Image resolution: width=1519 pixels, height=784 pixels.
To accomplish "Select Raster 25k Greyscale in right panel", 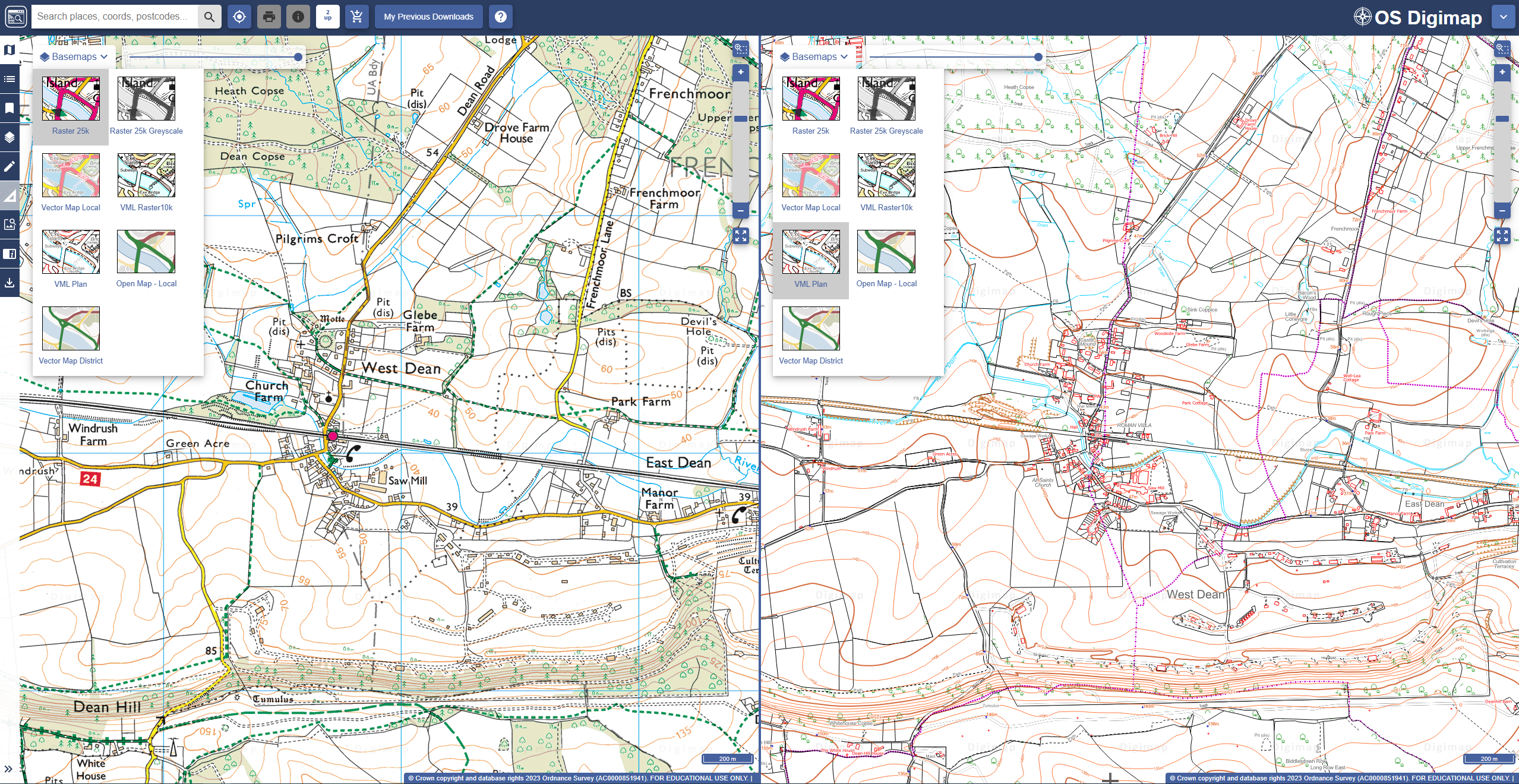I will (886, 107).
